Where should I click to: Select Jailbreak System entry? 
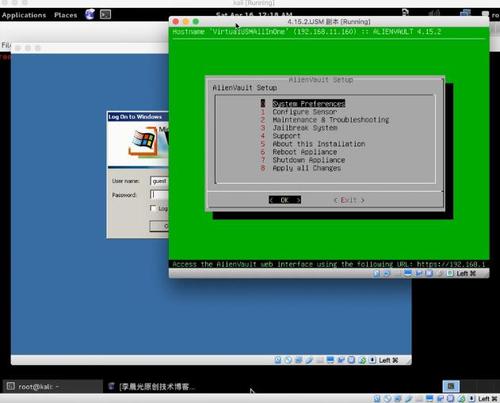pyautogui.click(x=305, y=128)
